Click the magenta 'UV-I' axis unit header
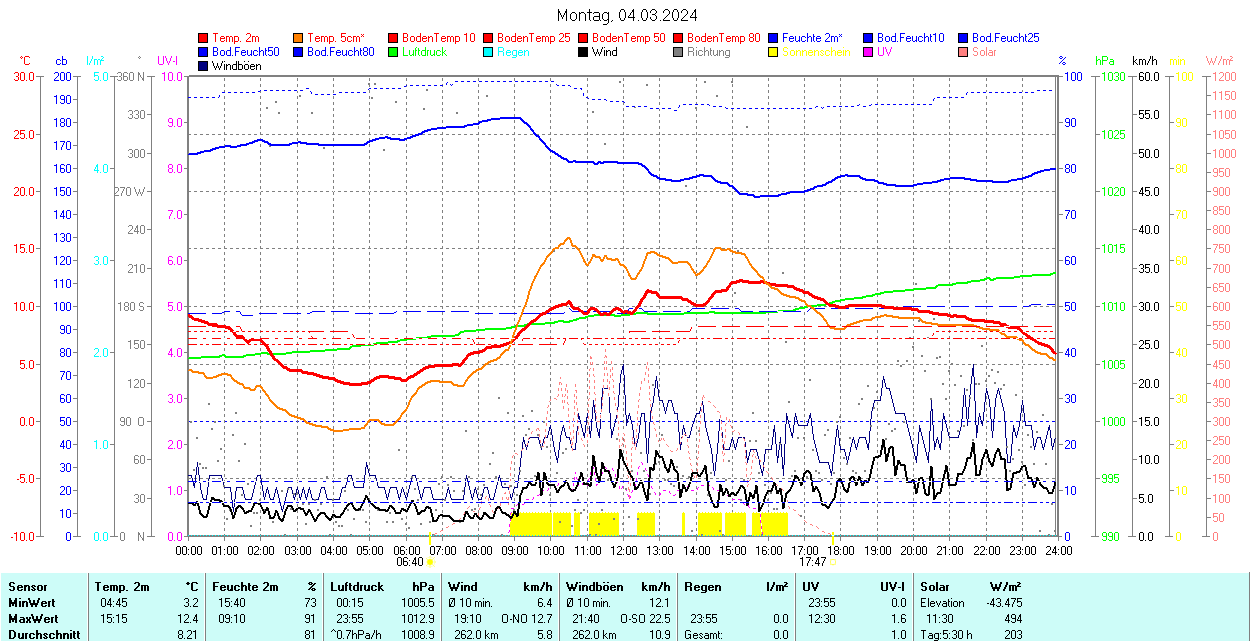The width and height of the screenshot is (1250, 641). 168,61
